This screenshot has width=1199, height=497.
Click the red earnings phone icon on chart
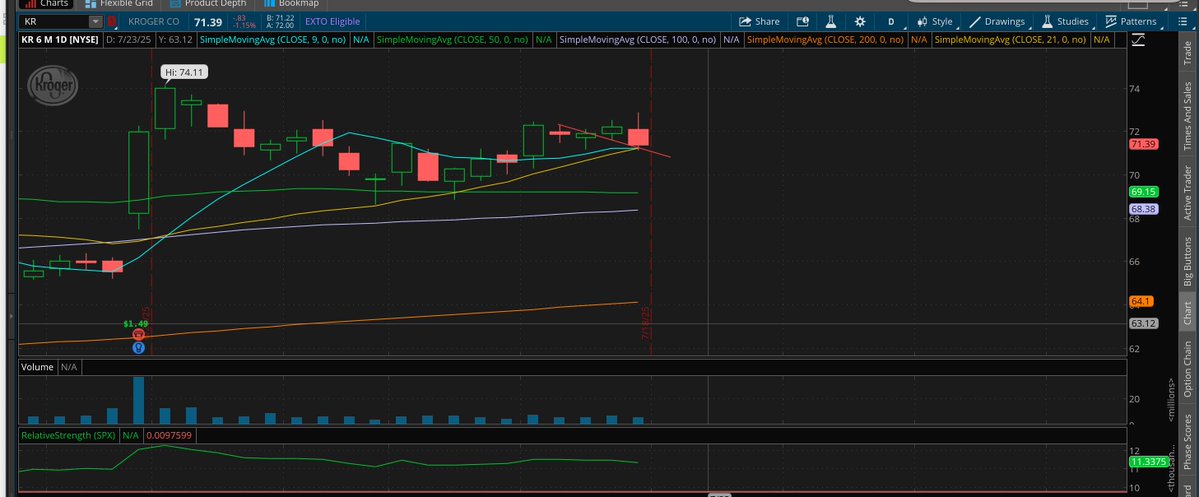138,335
